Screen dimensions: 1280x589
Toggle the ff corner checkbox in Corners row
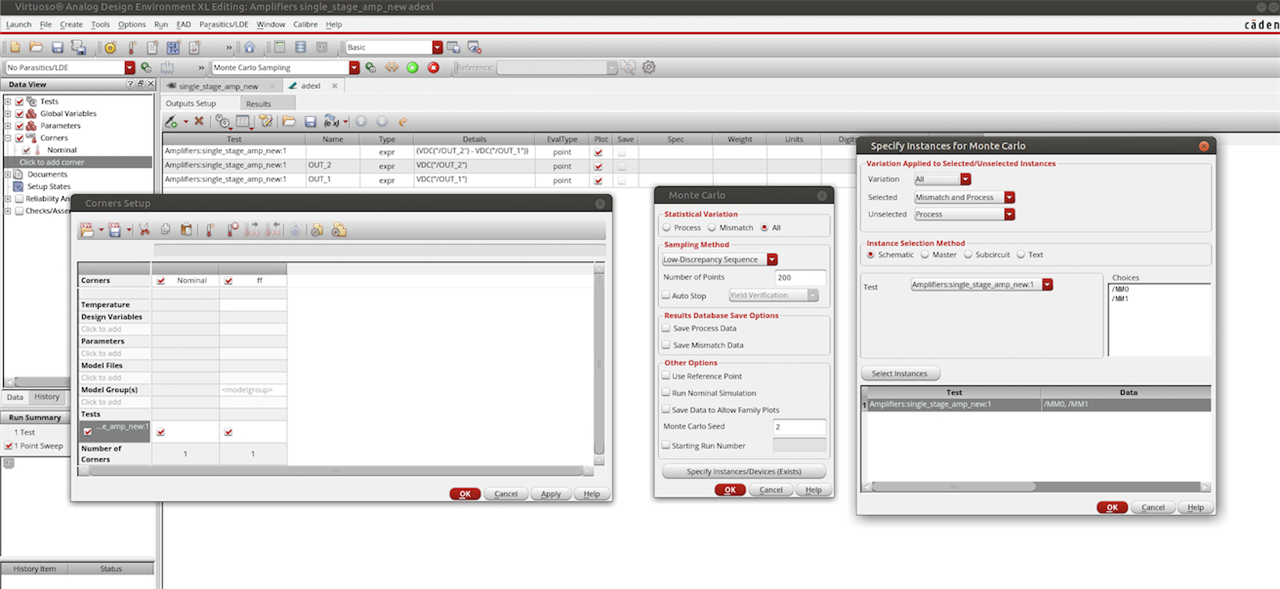[230, 281]
